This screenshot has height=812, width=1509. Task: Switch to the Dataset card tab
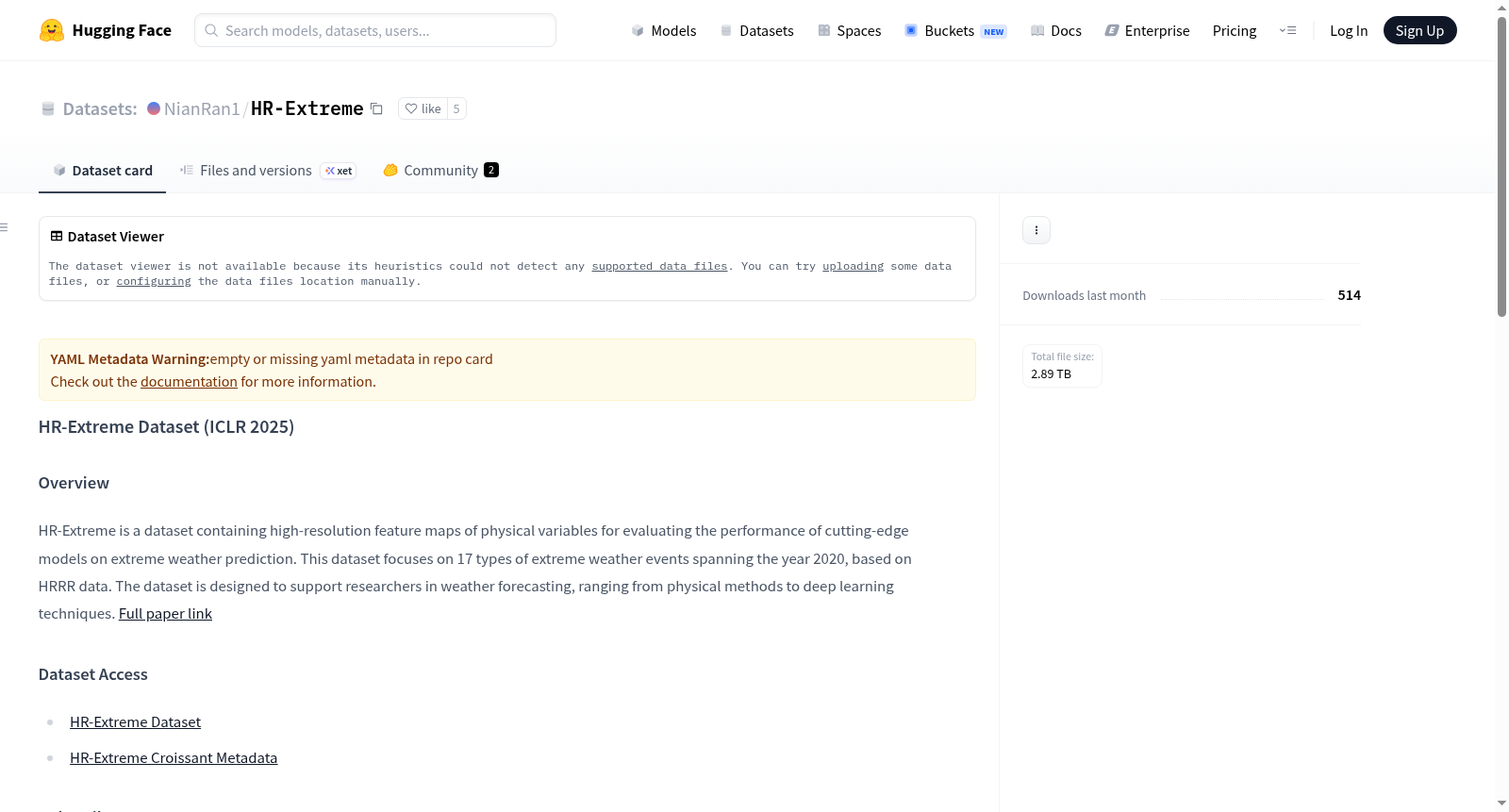click(x=102, y=171)
